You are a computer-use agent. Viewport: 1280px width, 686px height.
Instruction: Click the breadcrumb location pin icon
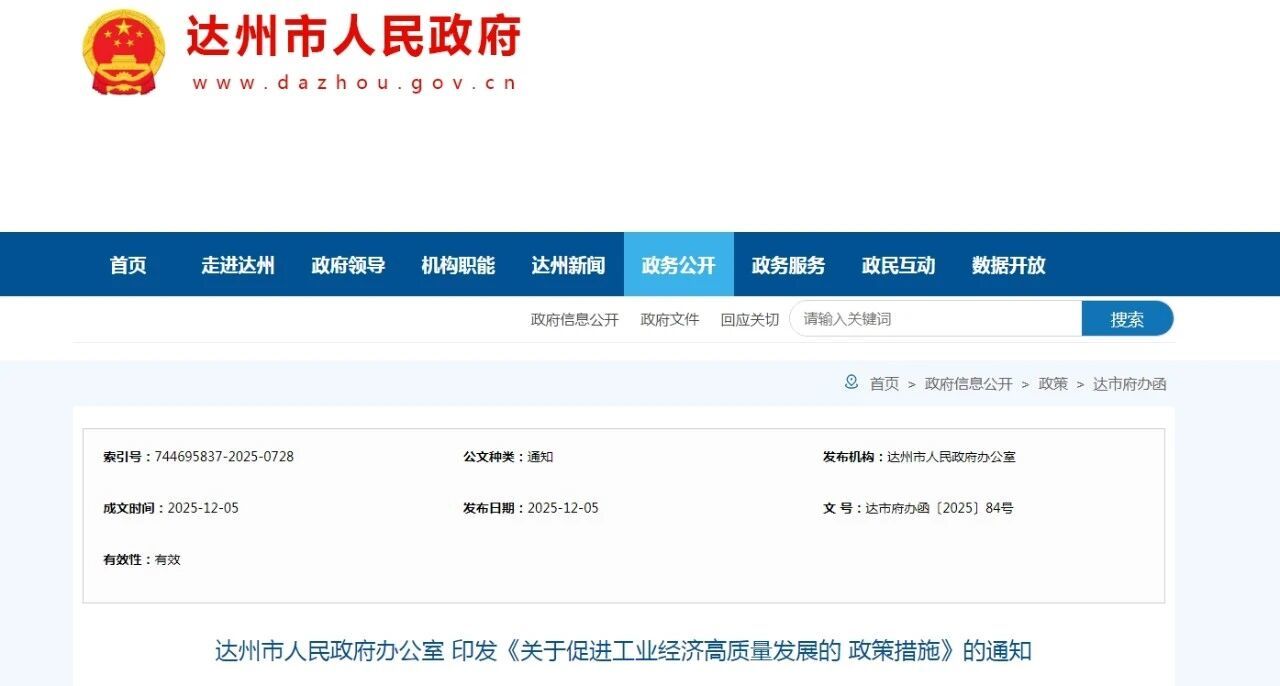(x=851, y=382)
